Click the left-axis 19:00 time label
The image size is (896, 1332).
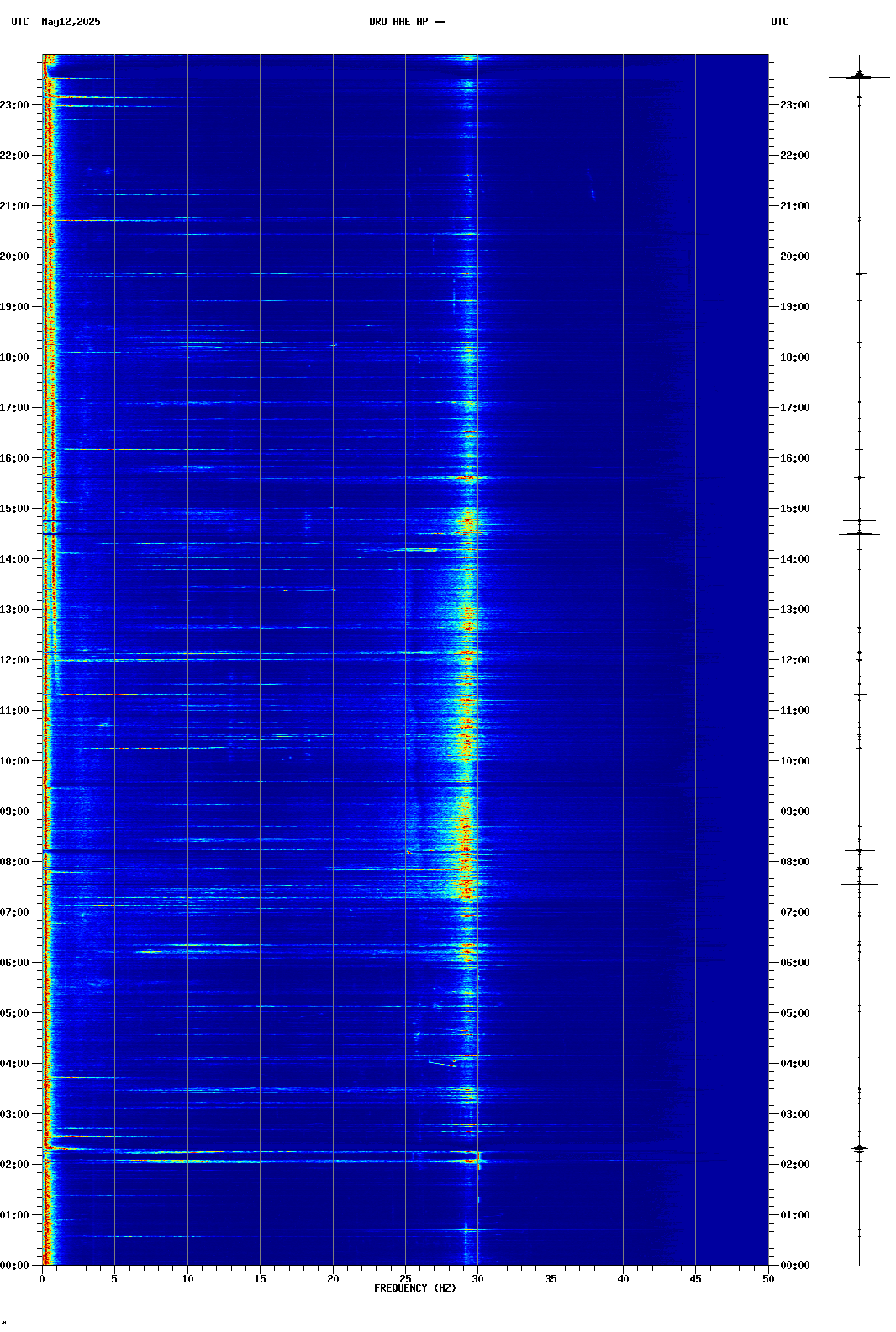coord(14,307)
